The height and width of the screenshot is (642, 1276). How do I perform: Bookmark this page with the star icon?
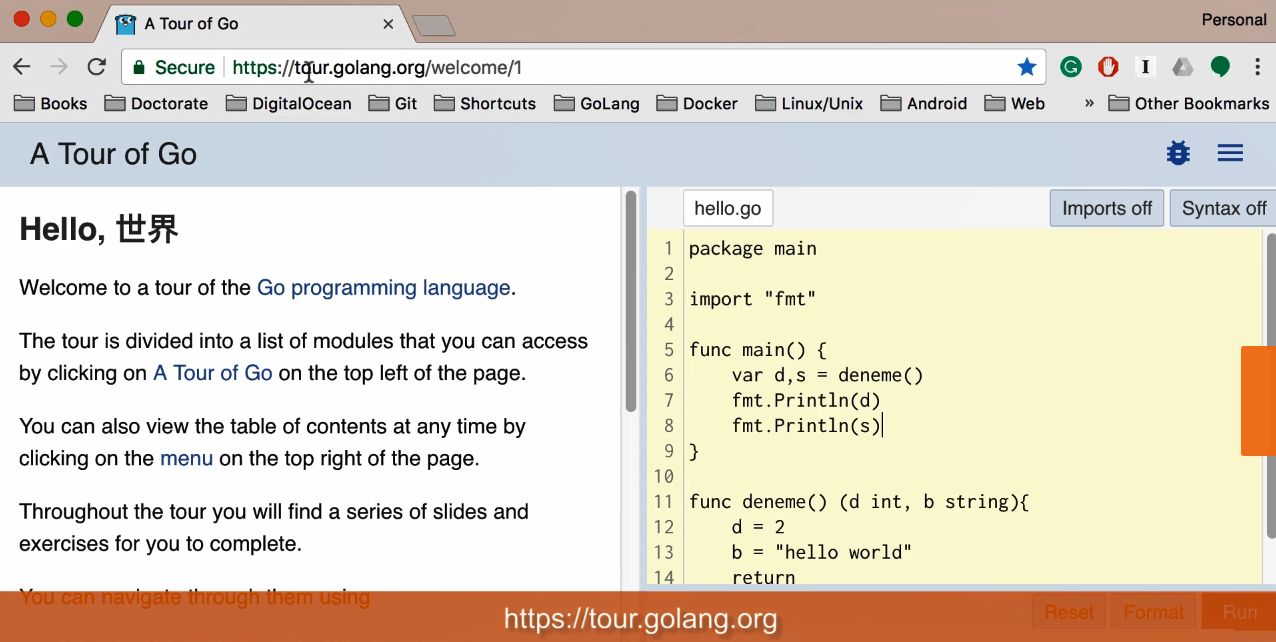click(1027, 67)
